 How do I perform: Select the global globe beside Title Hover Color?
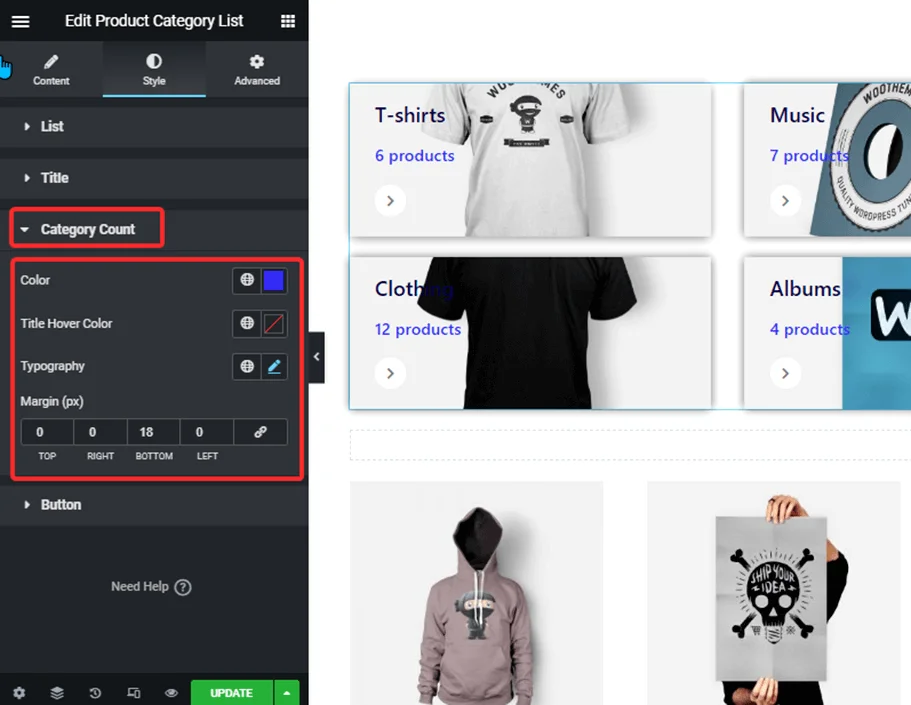tap(246, 323)
